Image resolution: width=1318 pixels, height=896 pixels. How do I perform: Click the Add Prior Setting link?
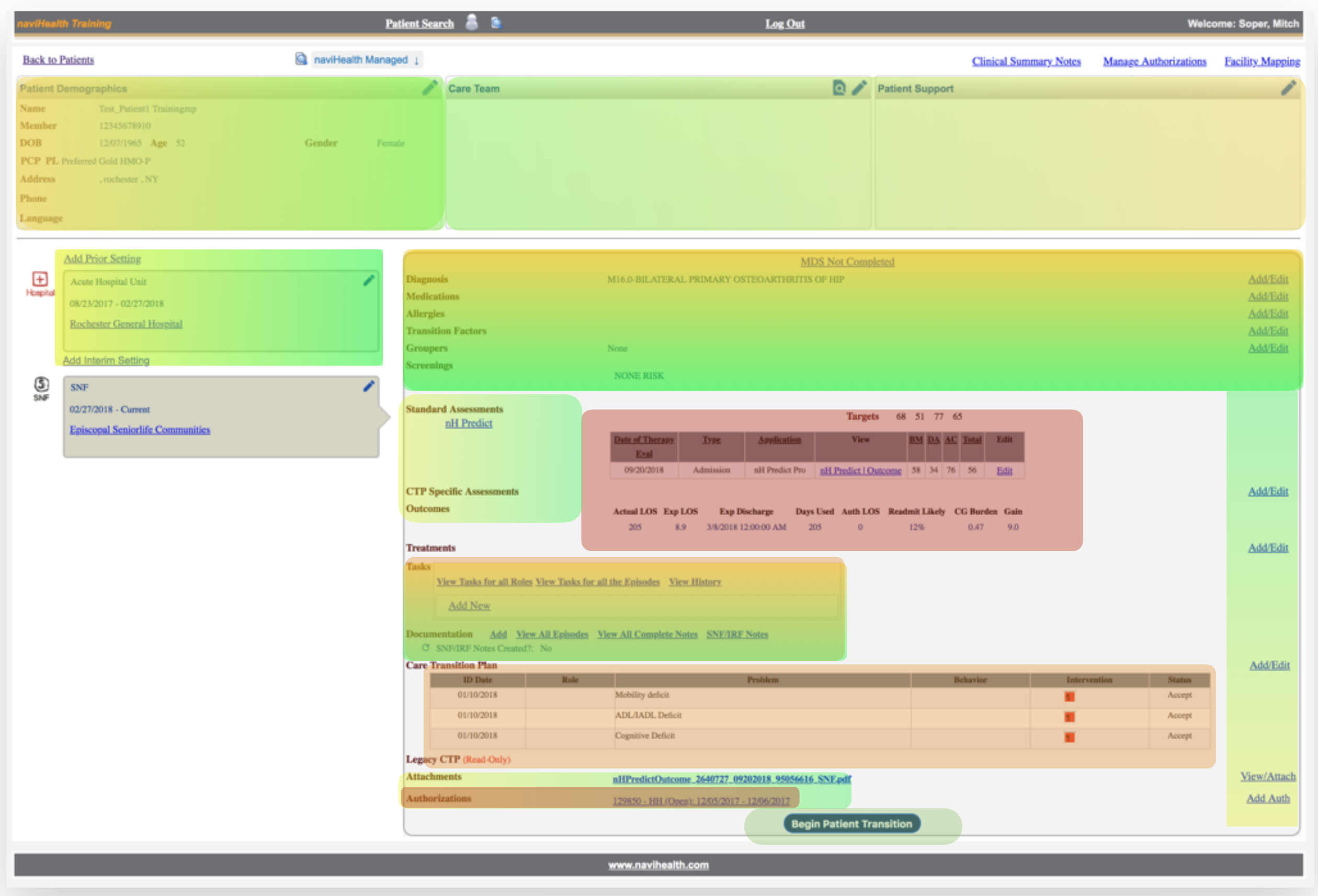[x=102, y=258]
